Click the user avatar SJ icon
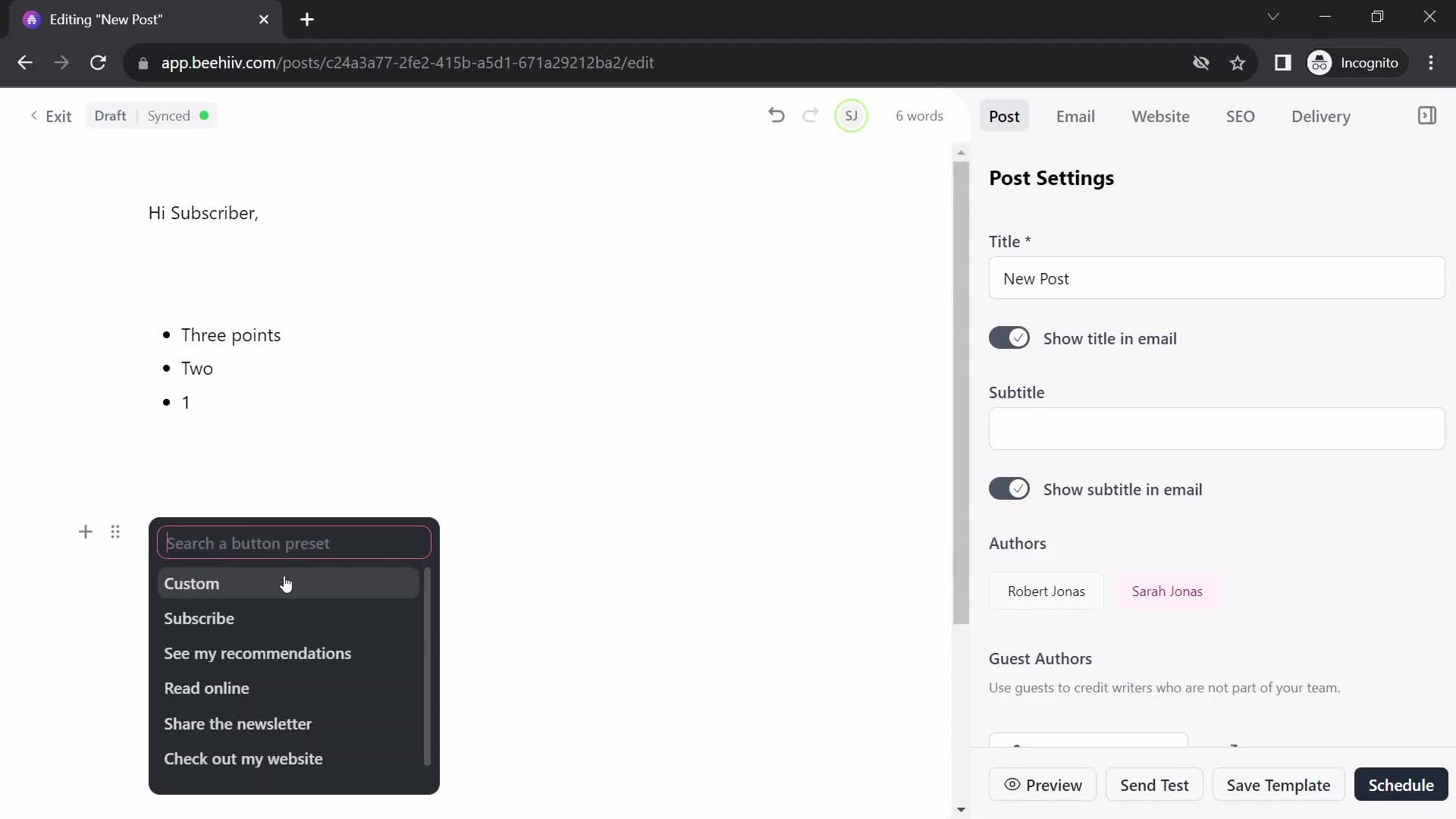 click(850, 115)
